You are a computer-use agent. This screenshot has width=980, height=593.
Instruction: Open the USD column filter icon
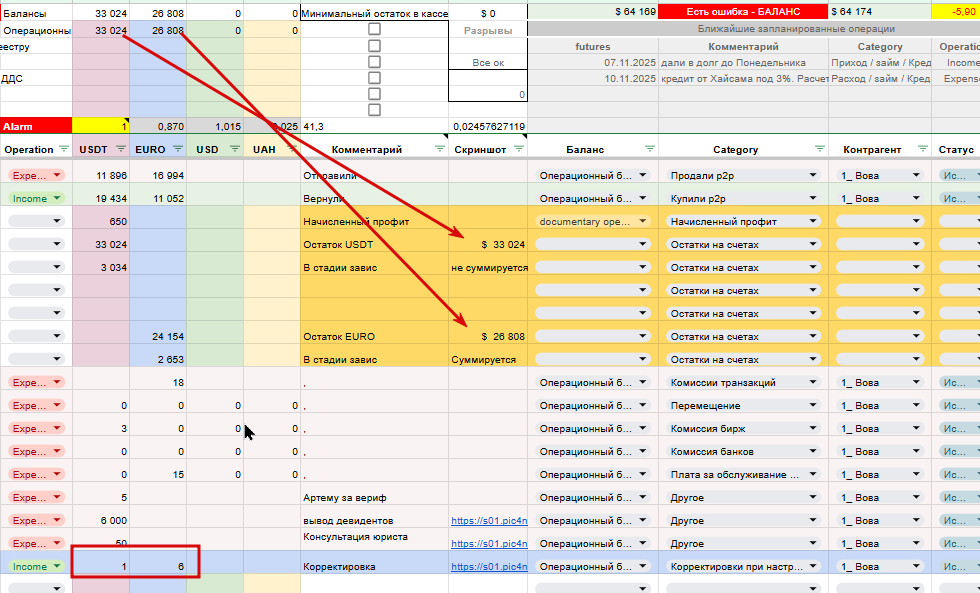click(x=235, y=149)
